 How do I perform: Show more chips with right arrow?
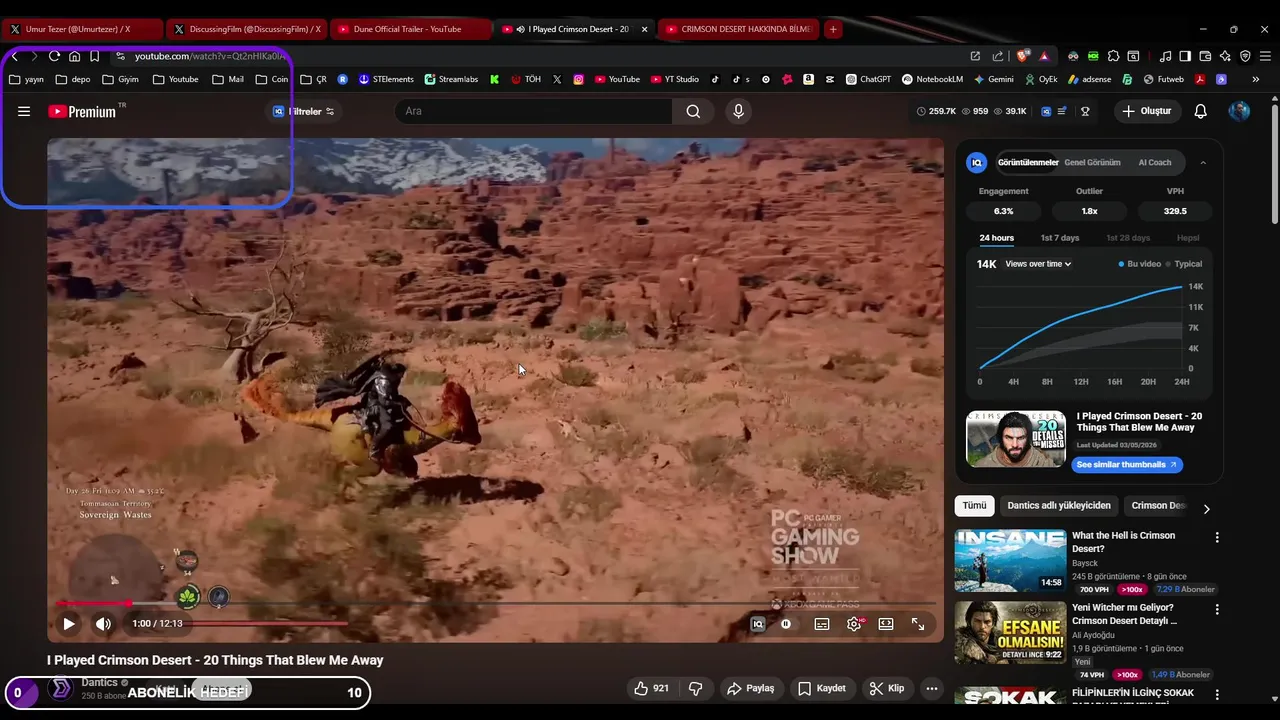tap(1206, 509)
